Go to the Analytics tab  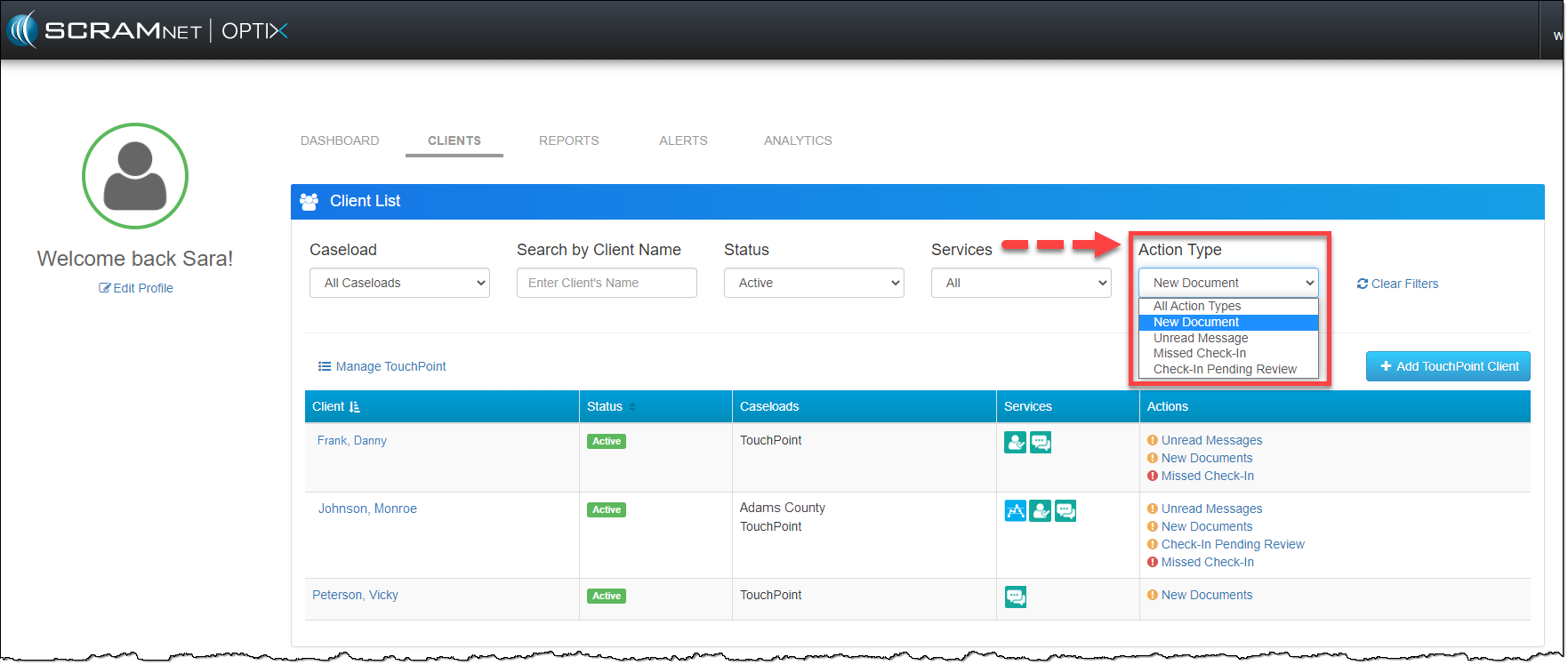[798, 140]
